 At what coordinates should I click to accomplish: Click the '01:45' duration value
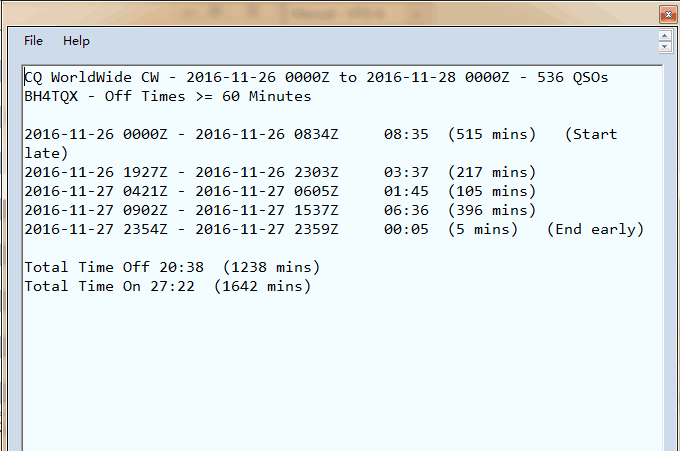tap(406, 192)
